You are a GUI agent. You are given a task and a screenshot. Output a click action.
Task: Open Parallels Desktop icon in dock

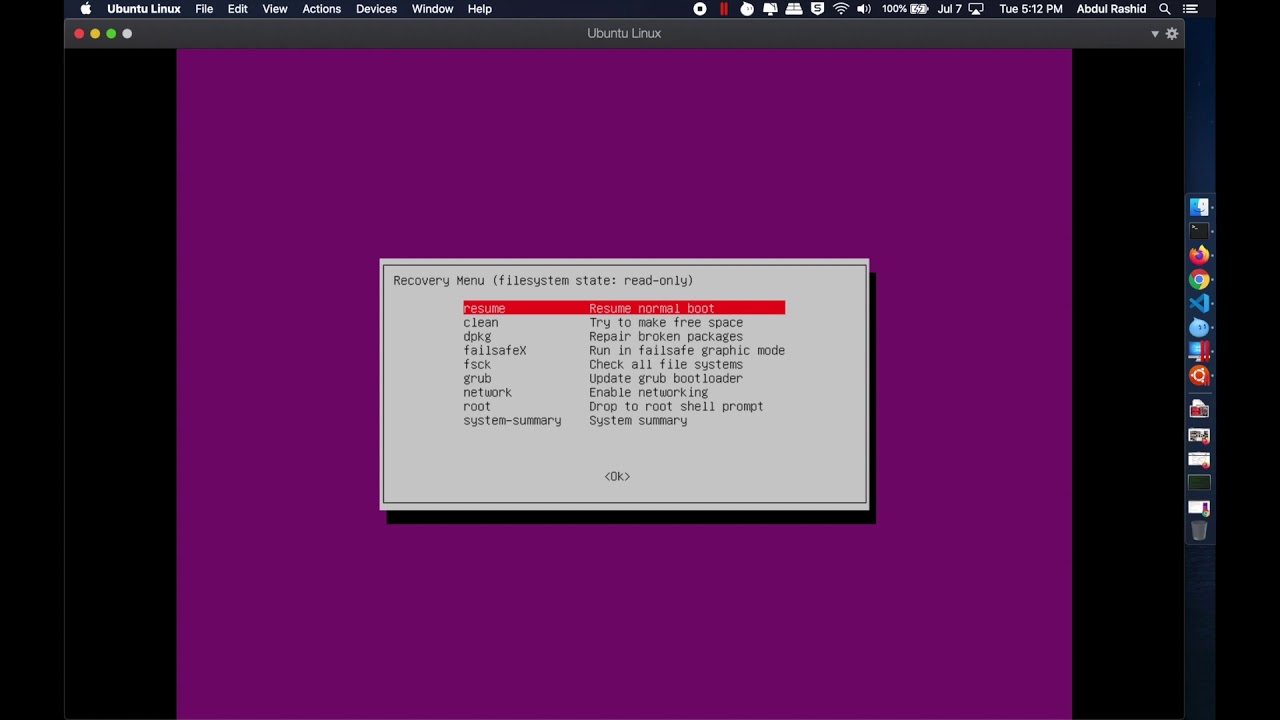click(1199, 352)
